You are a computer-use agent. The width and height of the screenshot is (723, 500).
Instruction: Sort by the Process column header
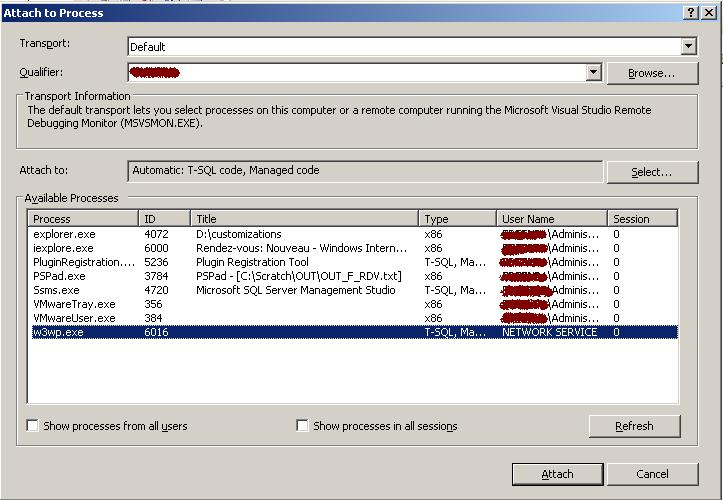(83, 219)
